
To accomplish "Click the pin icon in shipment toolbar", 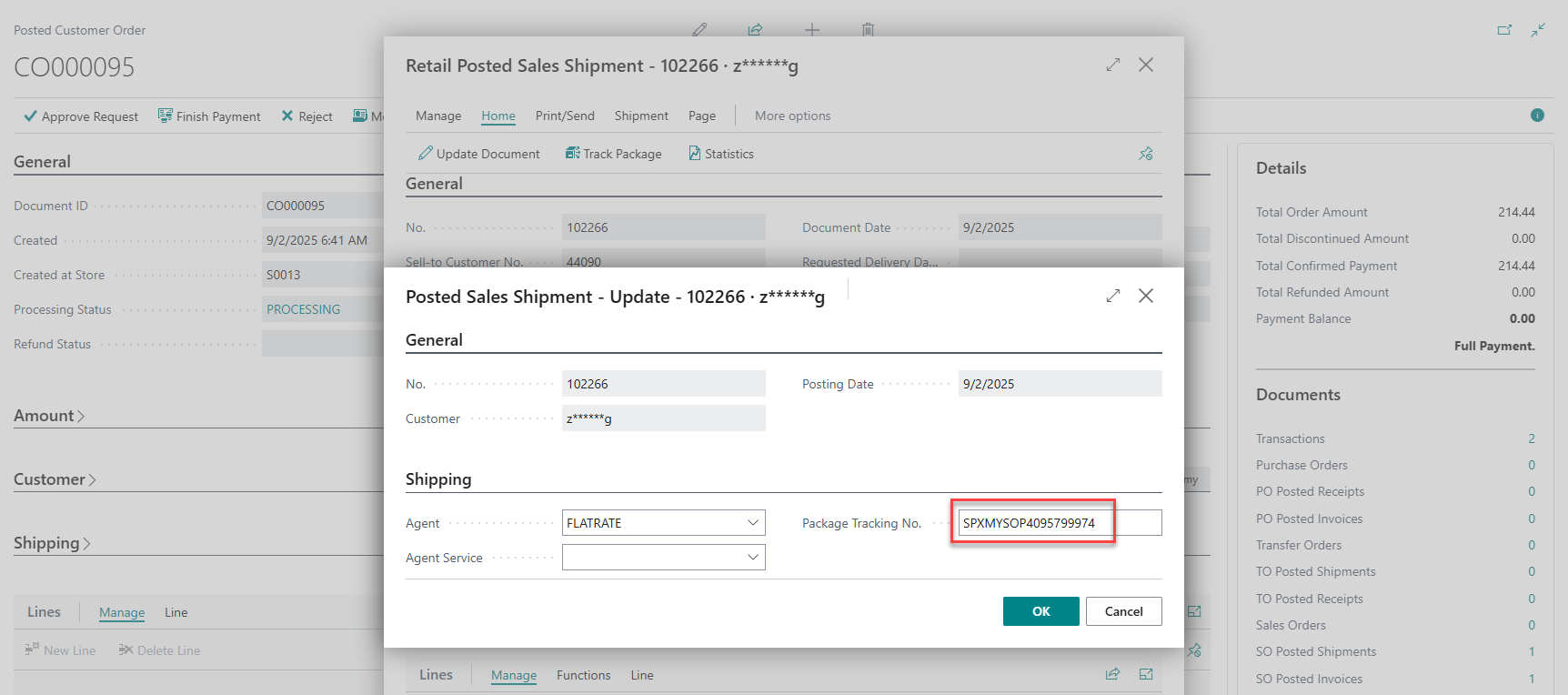I will click(x=1146, y=154).
